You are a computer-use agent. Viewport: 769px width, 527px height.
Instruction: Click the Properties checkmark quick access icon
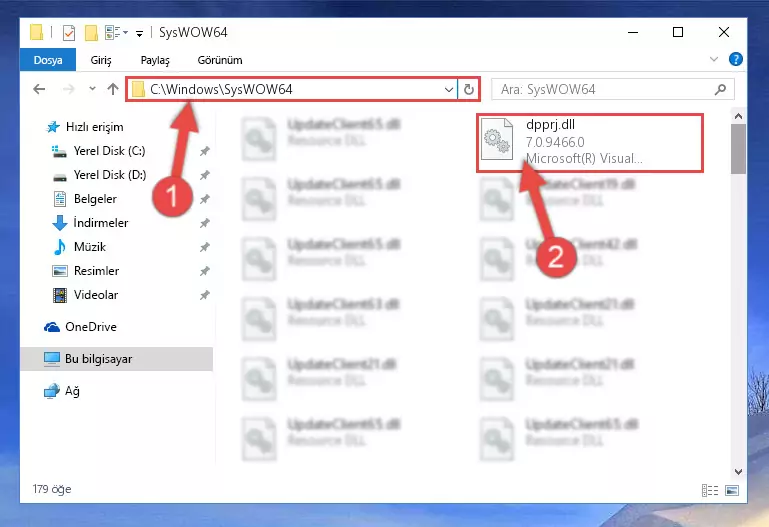tap(69, 33)
